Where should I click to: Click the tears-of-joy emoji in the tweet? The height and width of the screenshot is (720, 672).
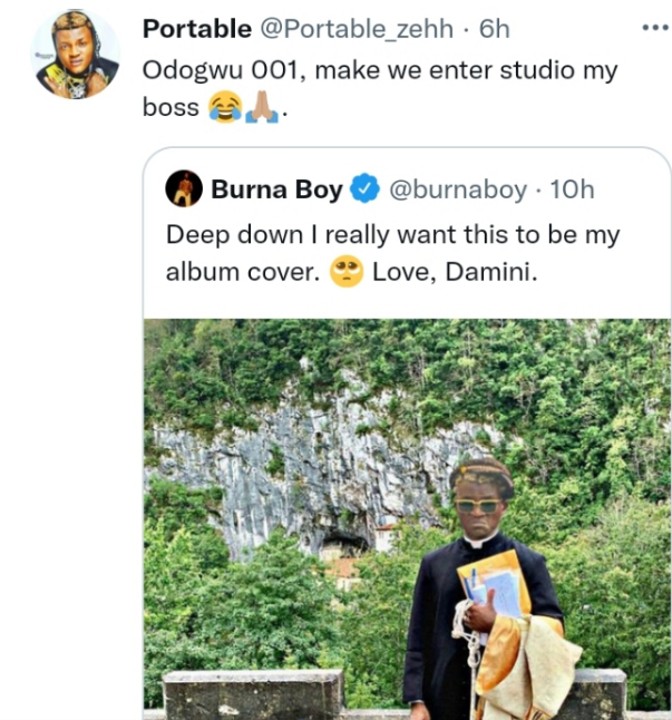(225, 107)
